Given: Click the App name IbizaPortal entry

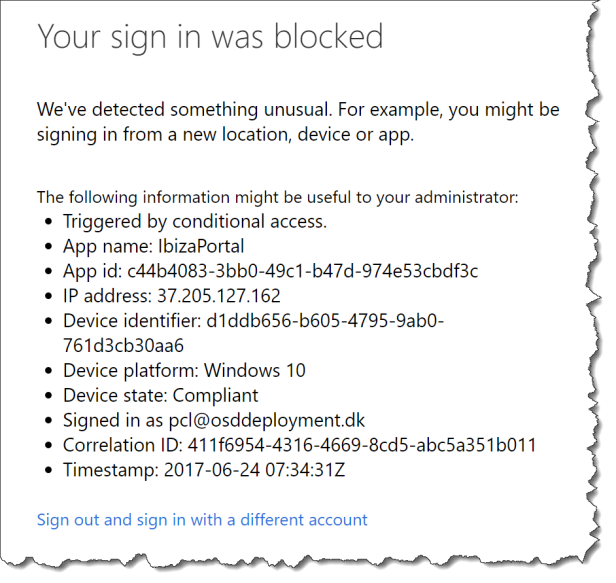Looking at the screenshot, I should tap(154, 247).
